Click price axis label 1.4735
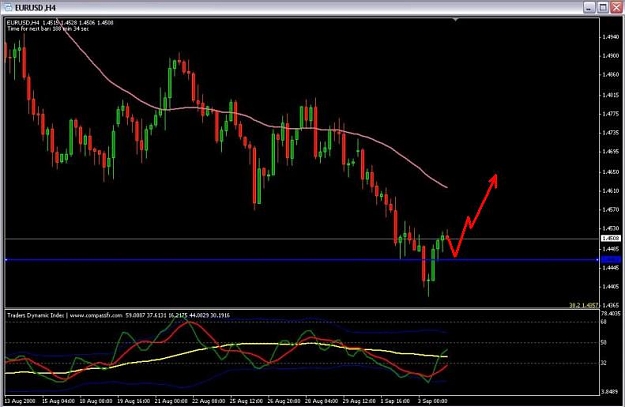This screenshot has height=407, width=625. pyautogui.click(x=611, y=133)
